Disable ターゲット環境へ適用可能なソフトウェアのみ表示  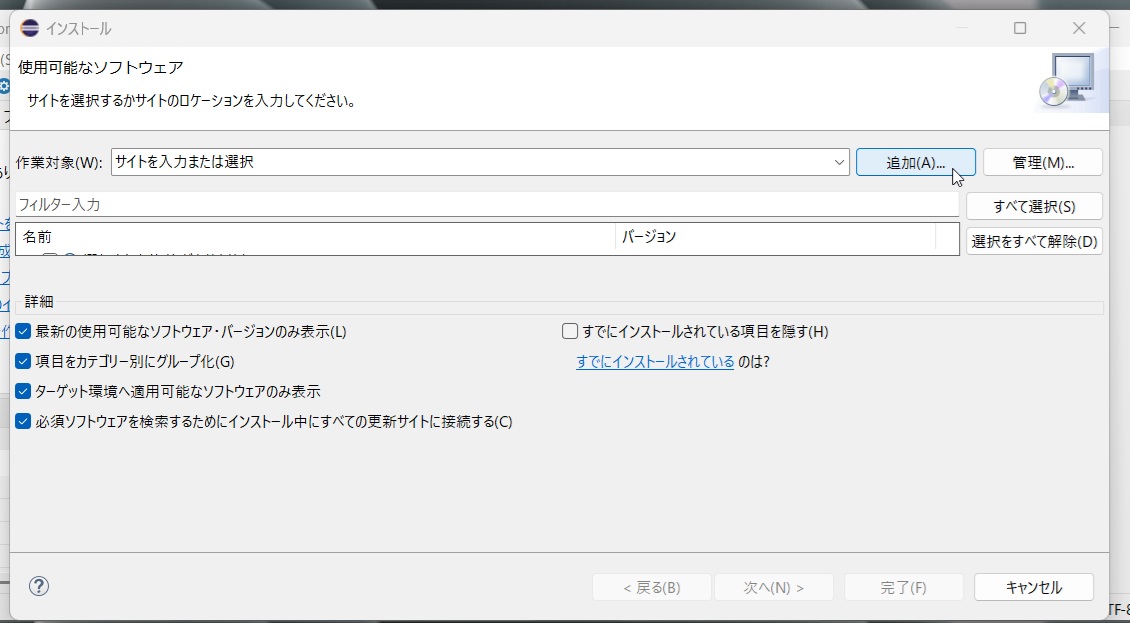point(24,392)
